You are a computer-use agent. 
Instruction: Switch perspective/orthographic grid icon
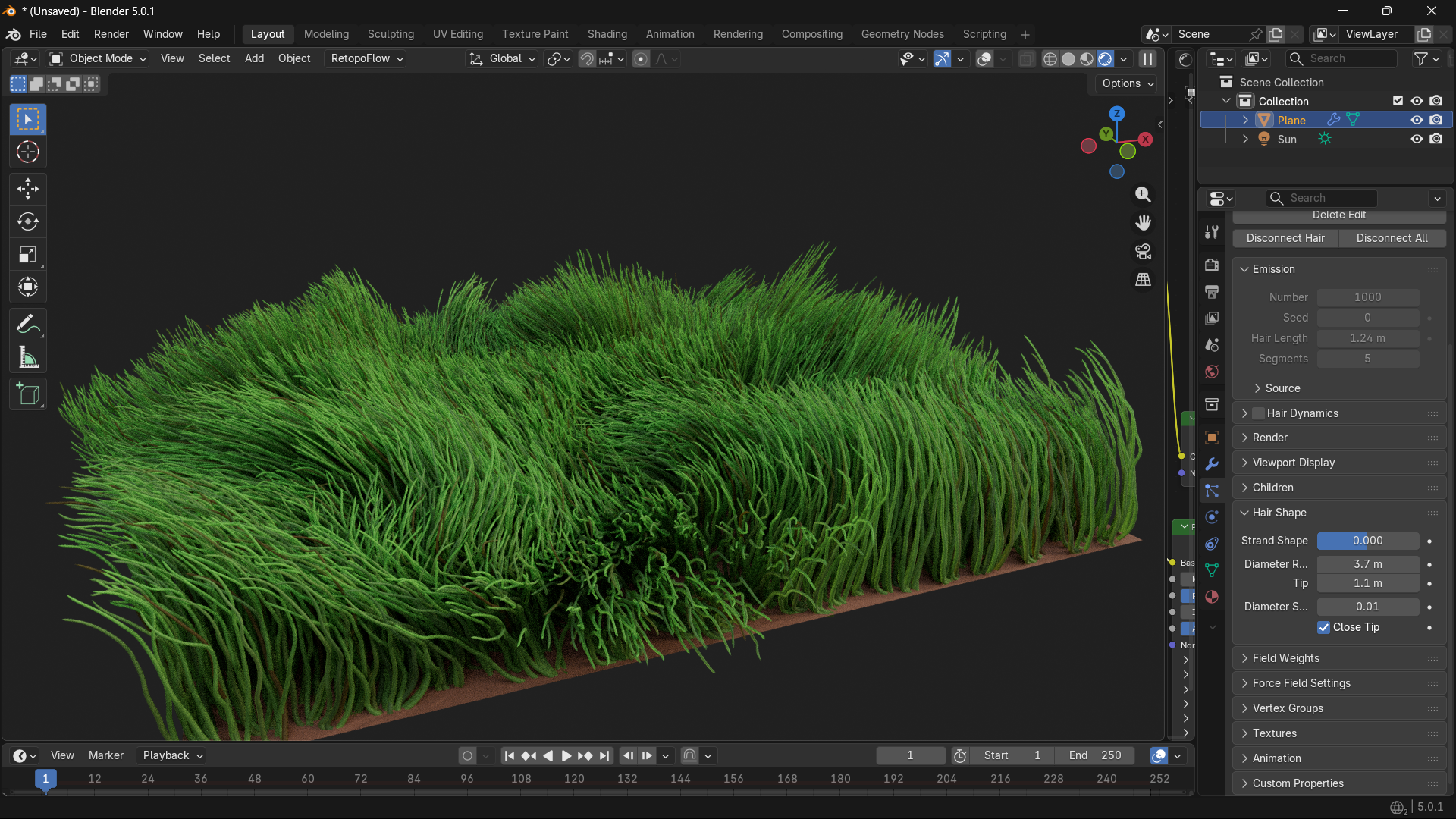[1143, 280]
